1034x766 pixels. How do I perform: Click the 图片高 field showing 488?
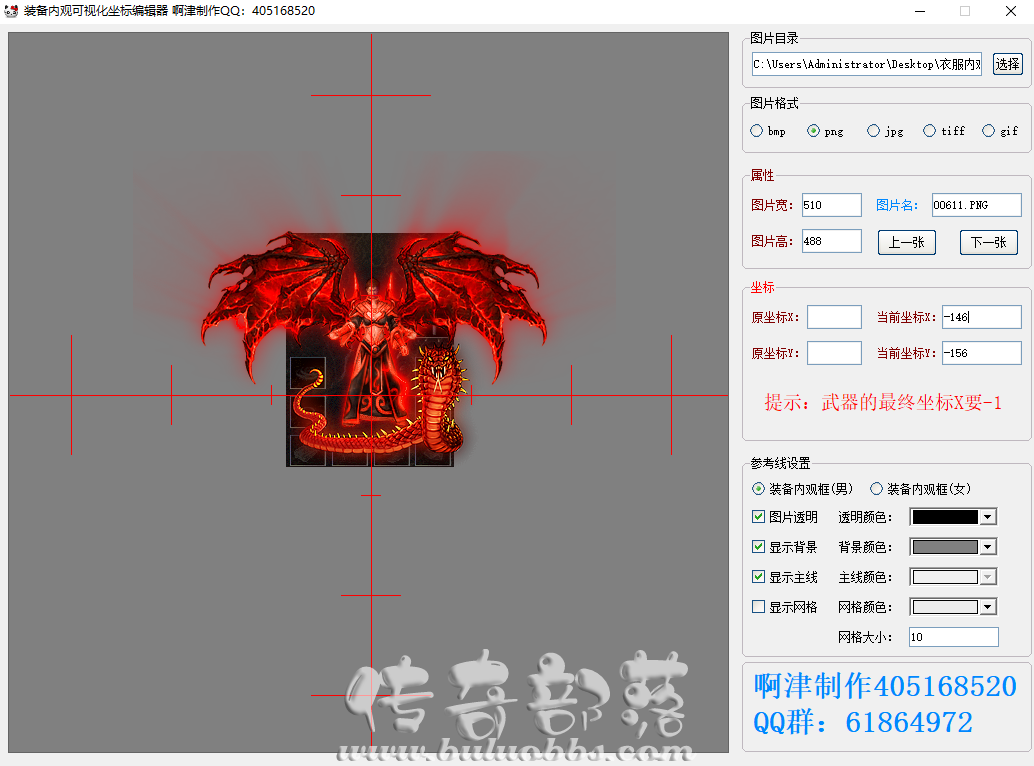[832, 241]
